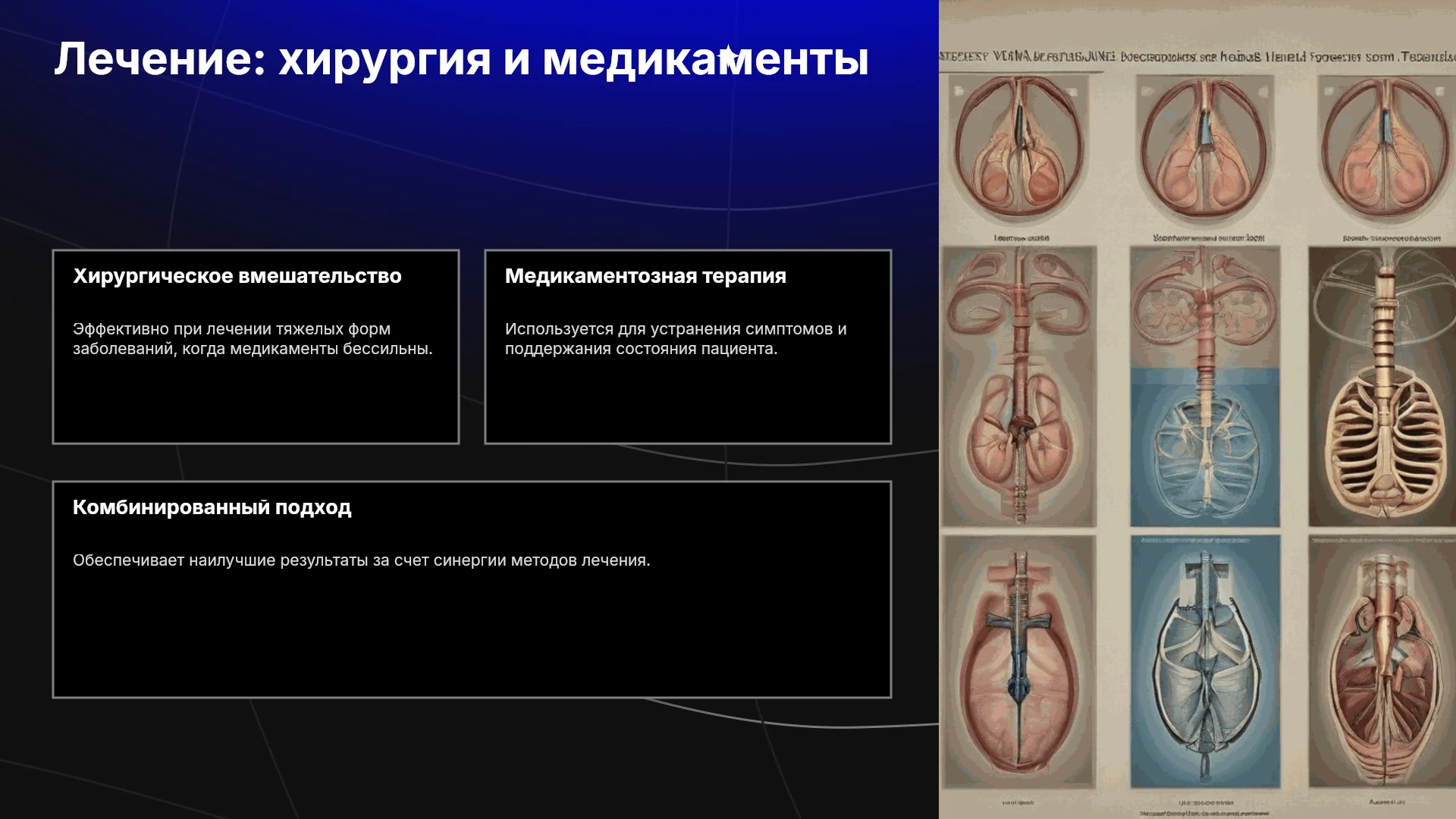Click the small star shape in the title
The height and width of the screenshot is (819, 1456).
(x=728, y=55)
